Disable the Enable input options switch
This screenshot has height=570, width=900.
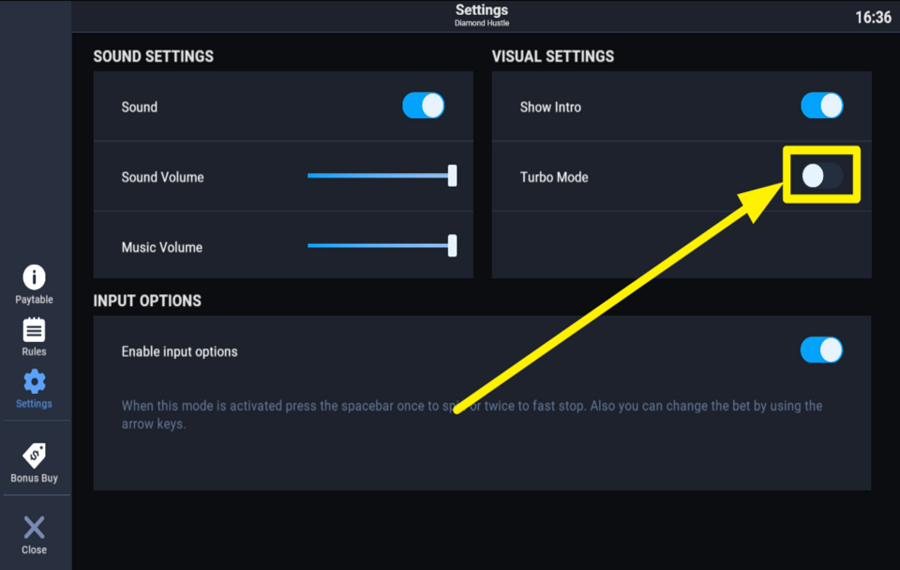pos(821,350)
